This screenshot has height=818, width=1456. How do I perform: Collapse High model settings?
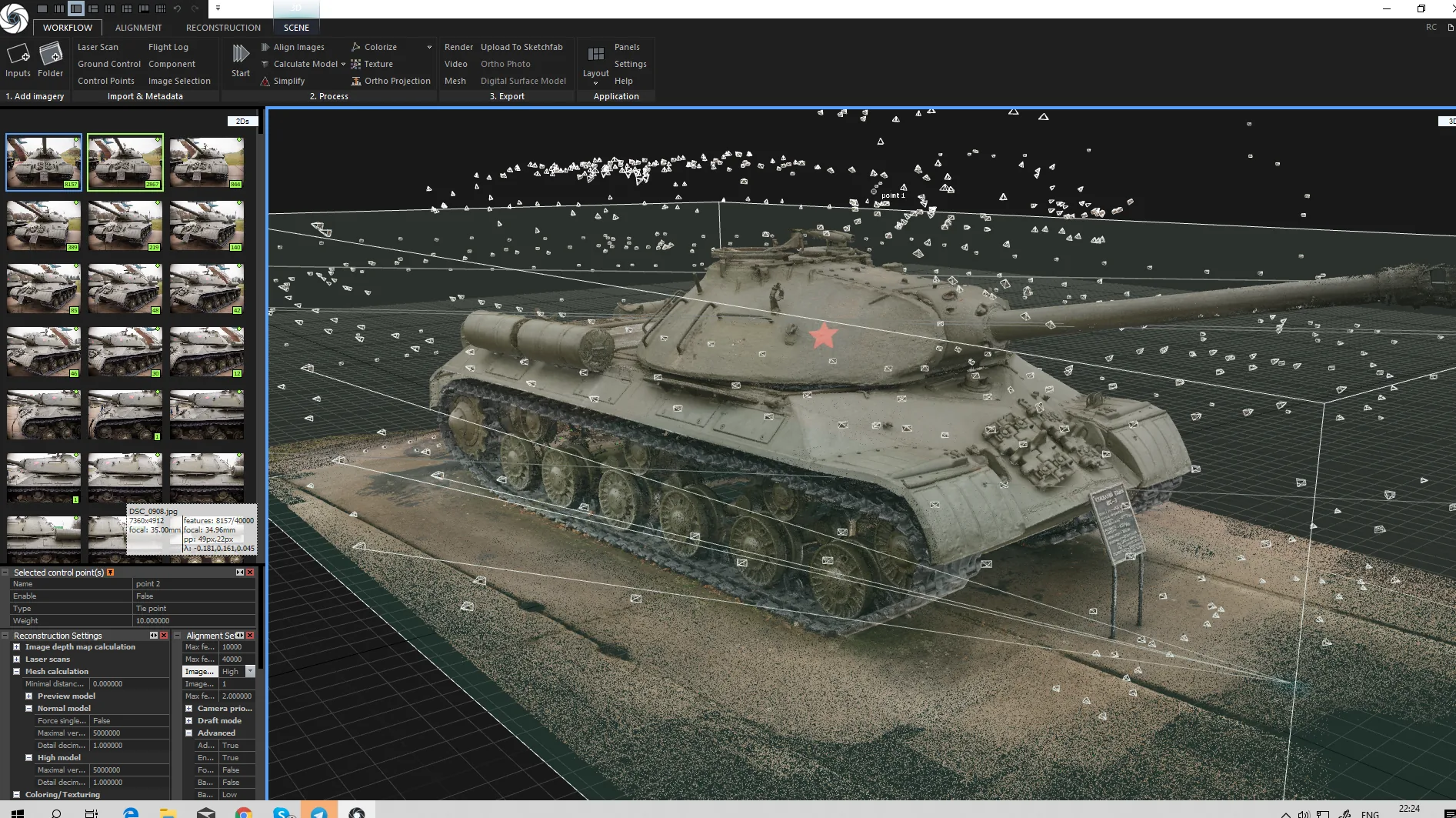(28, 758)
